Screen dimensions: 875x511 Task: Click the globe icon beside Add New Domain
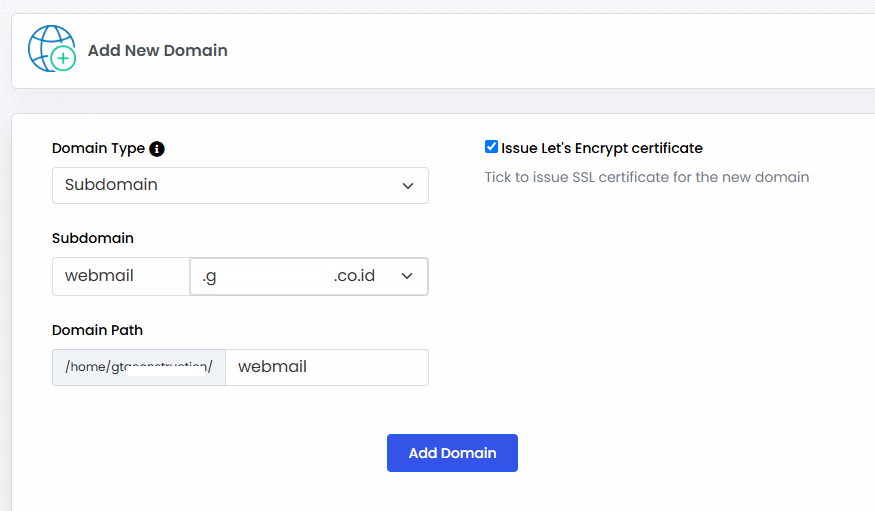(52, 49)
